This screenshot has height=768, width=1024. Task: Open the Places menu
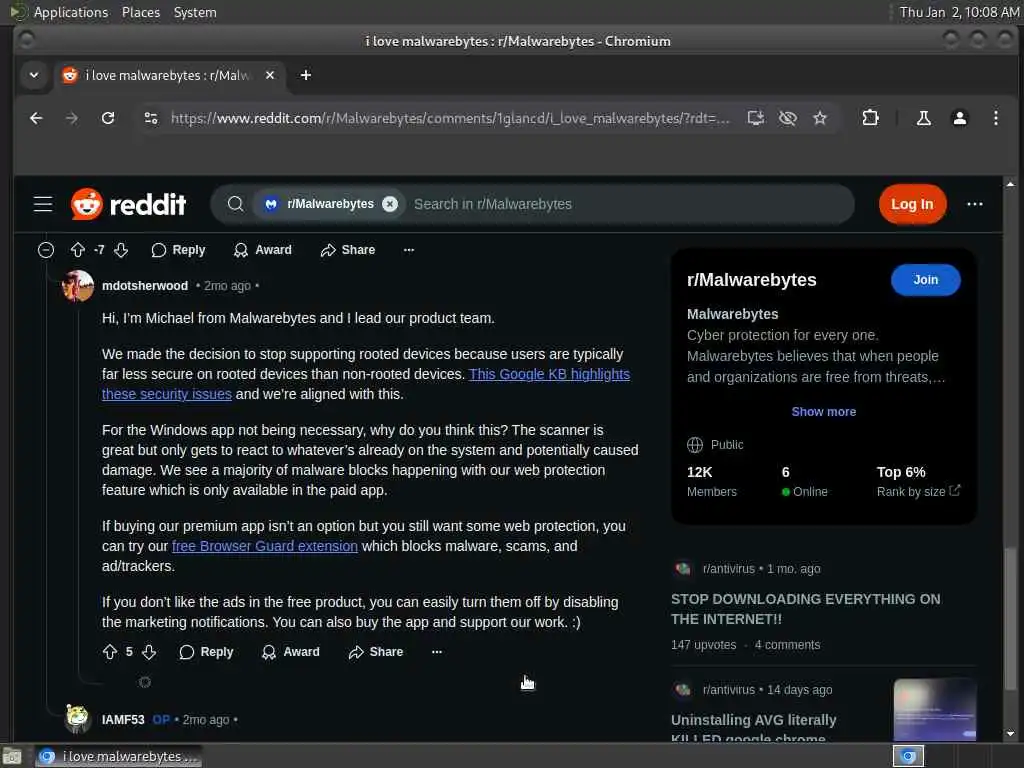141,12
